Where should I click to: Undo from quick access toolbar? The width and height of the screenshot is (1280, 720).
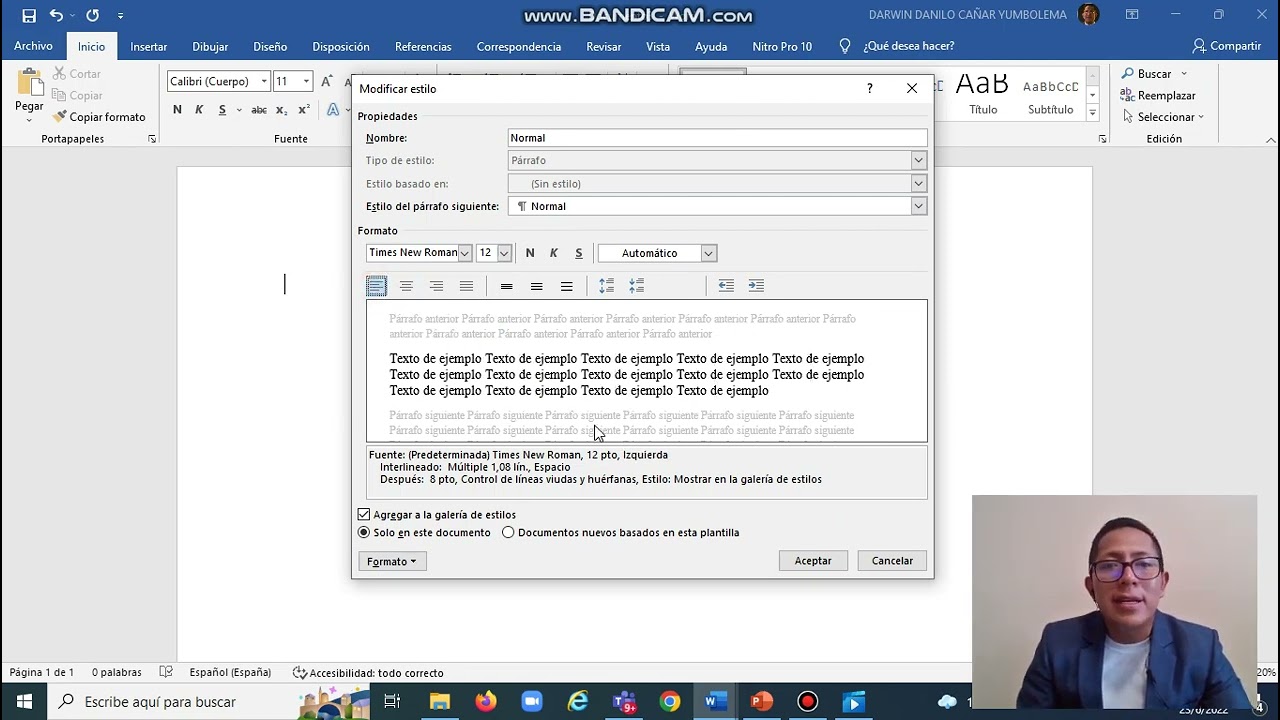coord(56,15)
